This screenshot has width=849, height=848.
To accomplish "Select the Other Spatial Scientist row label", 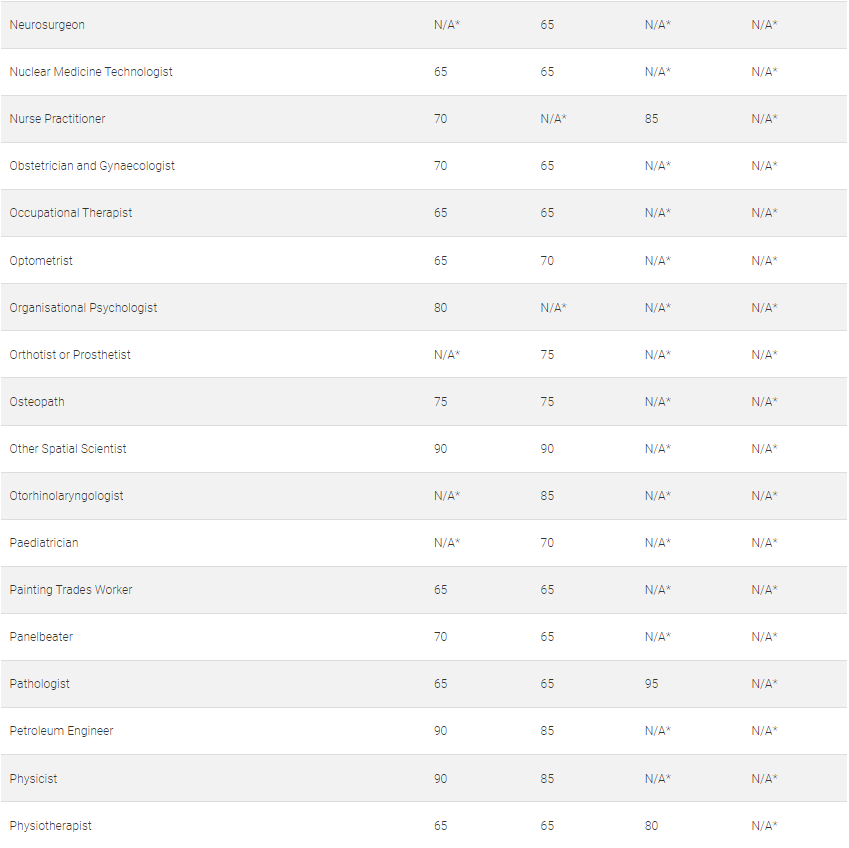I will (68, 449).
